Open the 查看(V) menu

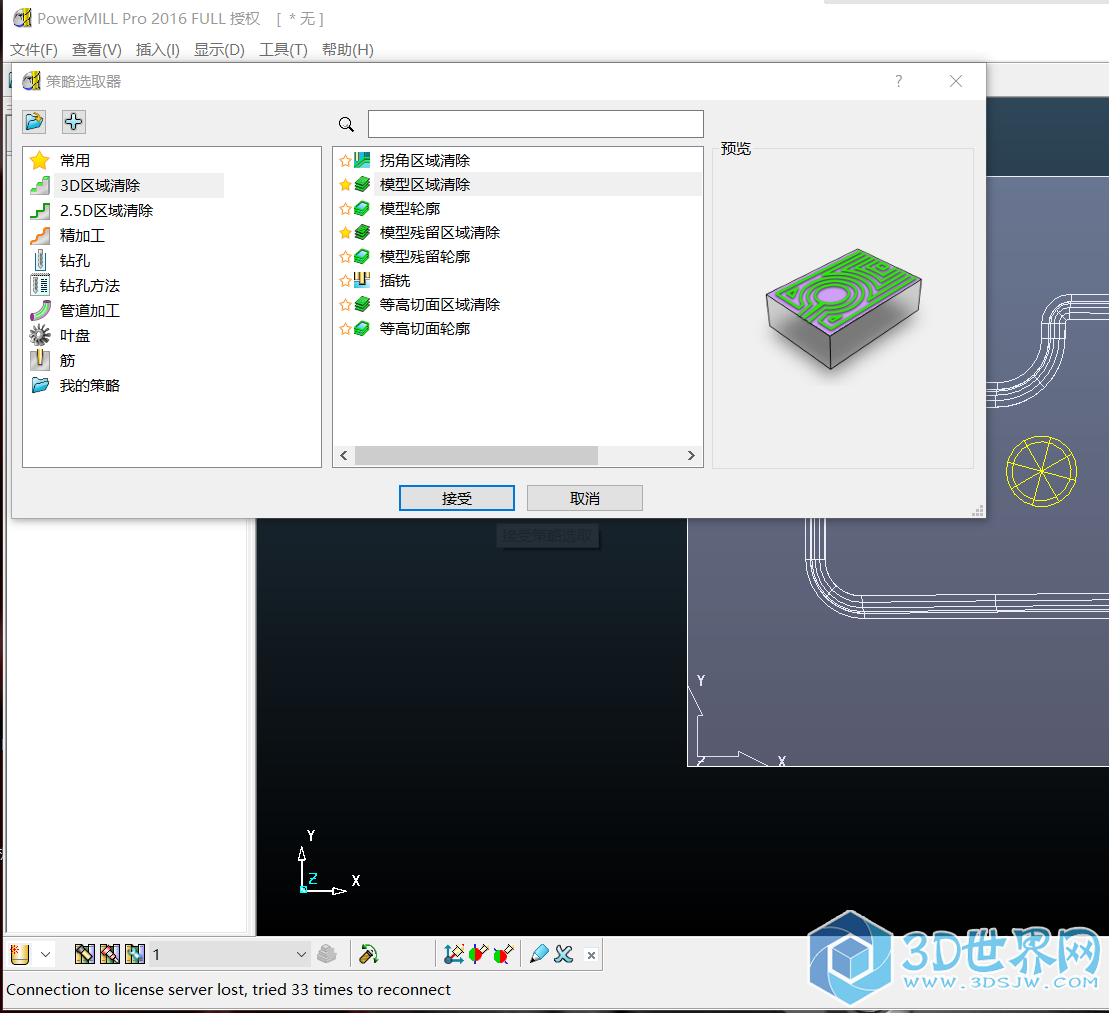pyautogui.click(x=97, y=50)
